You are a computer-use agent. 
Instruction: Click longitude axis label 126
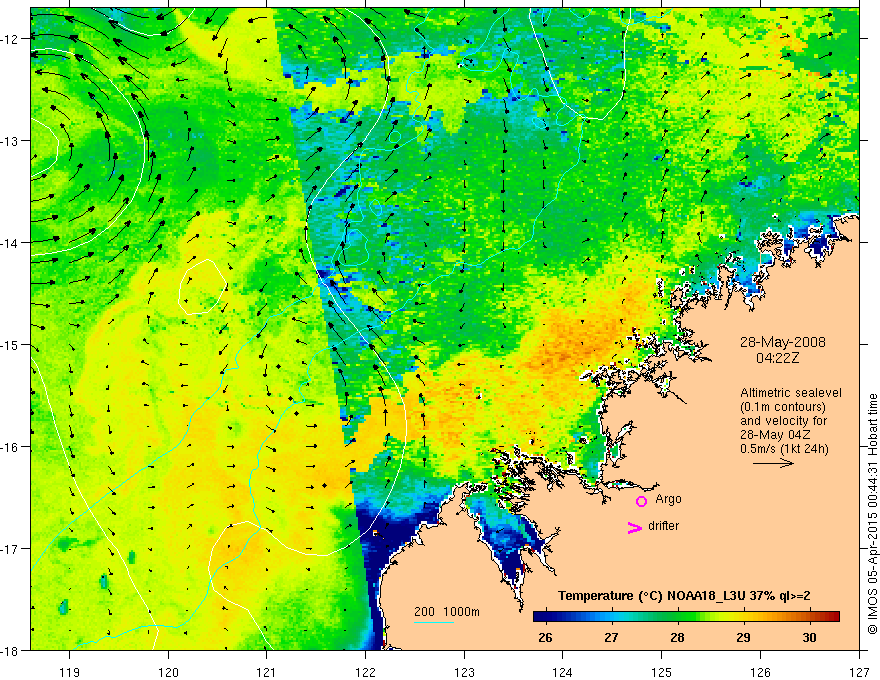point(760,672)
